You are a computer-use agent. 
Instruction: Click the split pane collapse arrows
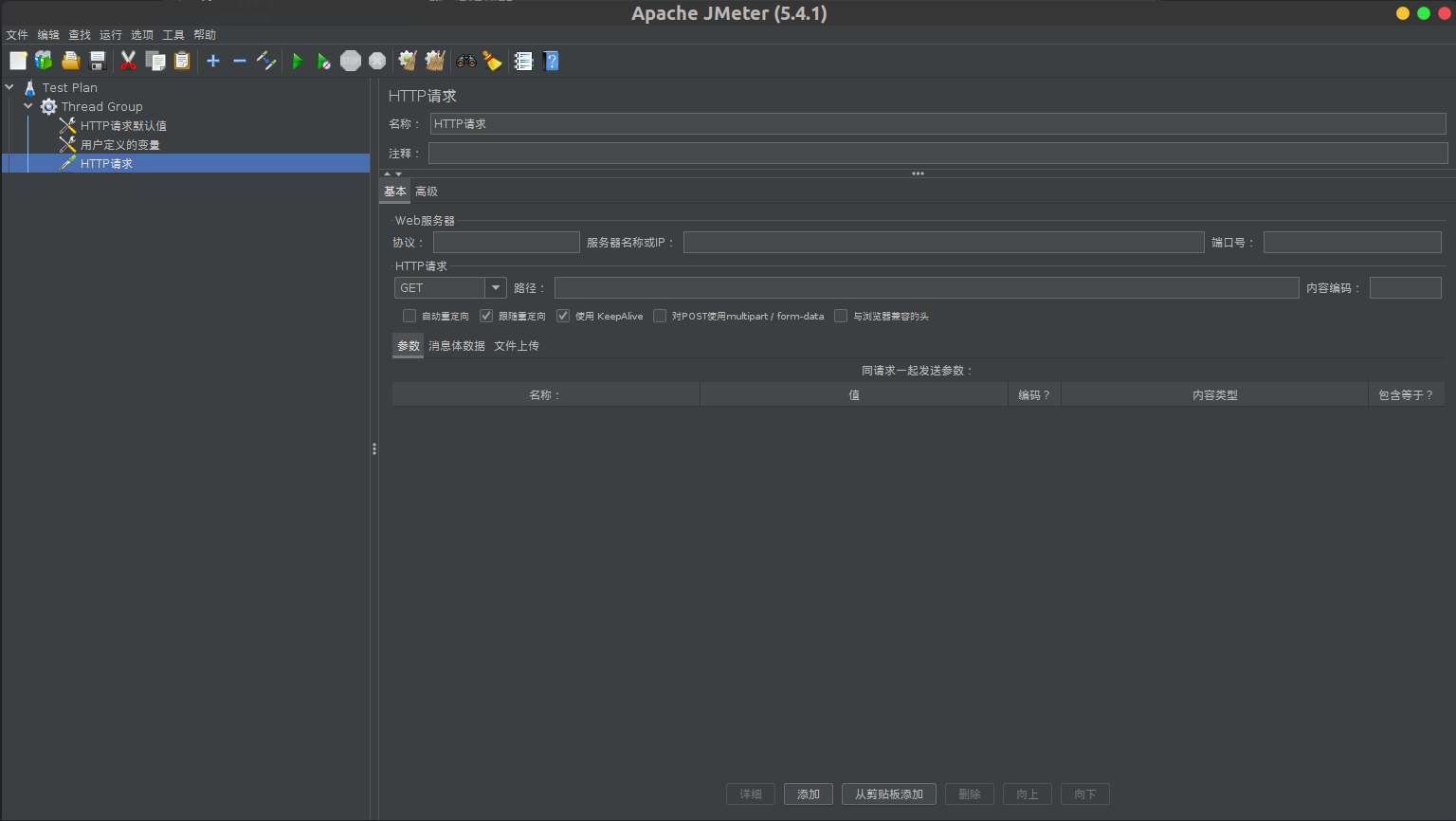(392, 173)
